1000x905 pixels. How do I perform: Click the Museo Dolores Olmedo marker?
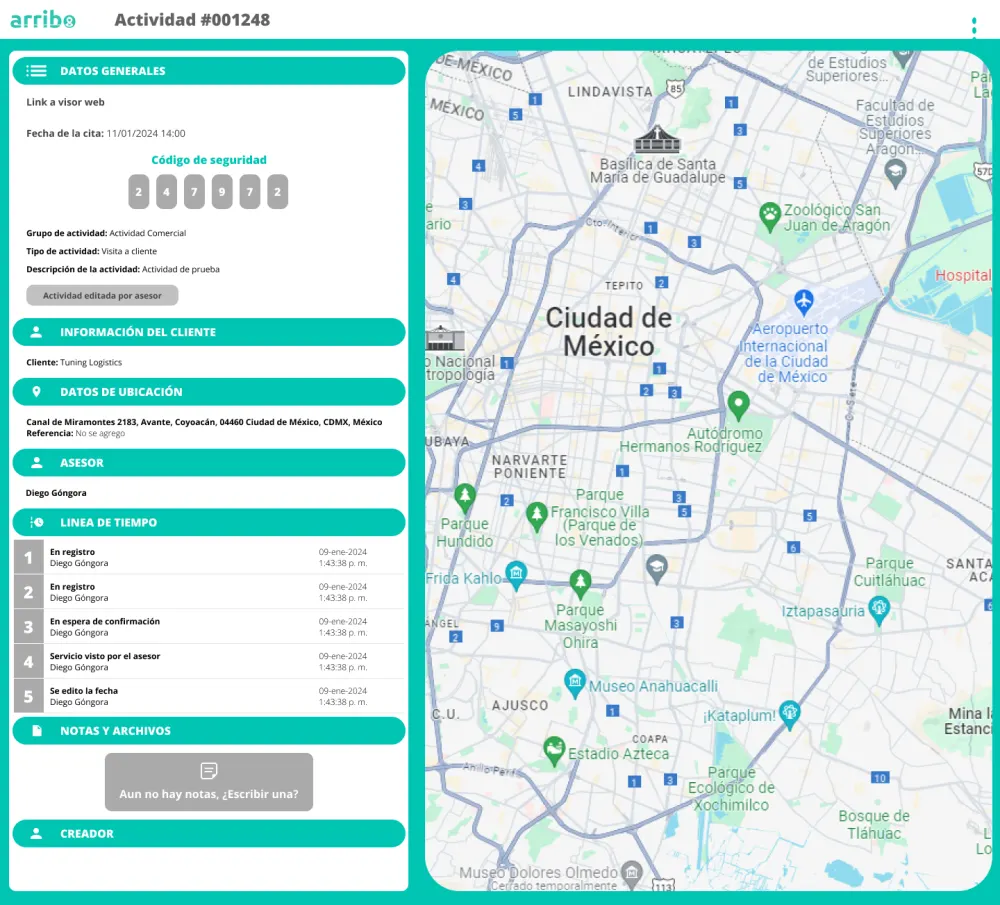[631, 874]
